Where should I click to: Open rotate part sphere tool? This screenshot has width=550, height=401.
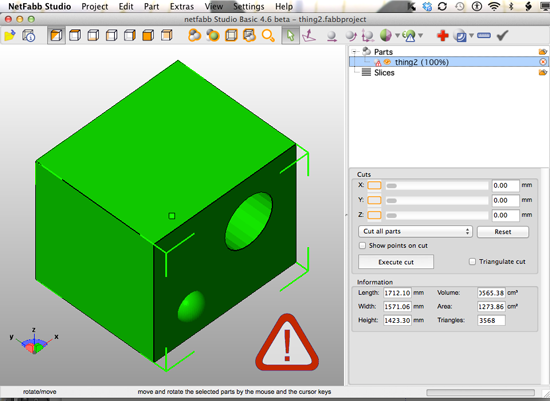click(x=350, y=36)
